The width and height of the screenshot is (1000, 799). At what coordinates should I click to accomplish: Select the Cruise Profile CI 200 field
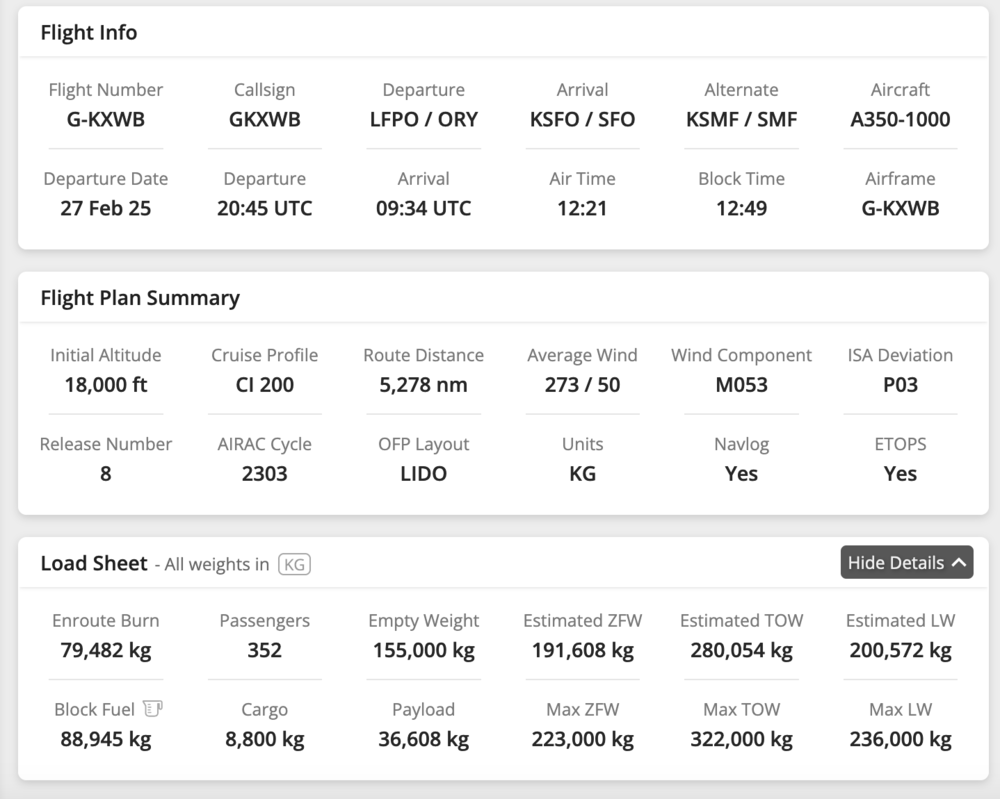click(x=264, y=384)
